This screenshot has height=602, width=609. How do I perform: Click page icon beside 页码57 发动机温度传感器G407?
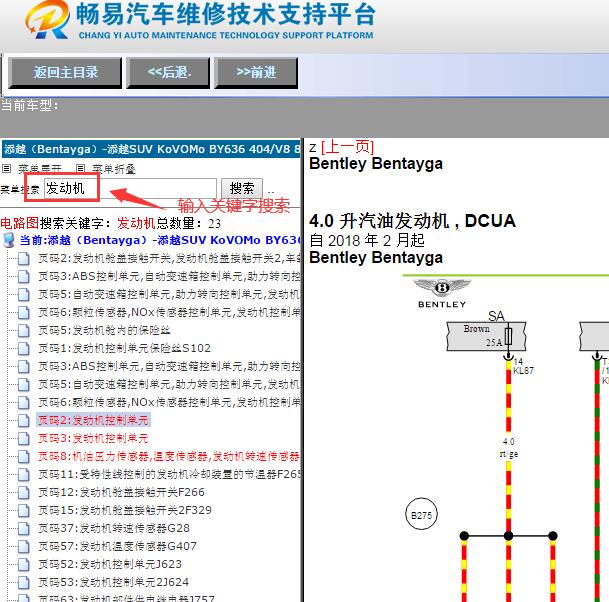pos(23,546)
